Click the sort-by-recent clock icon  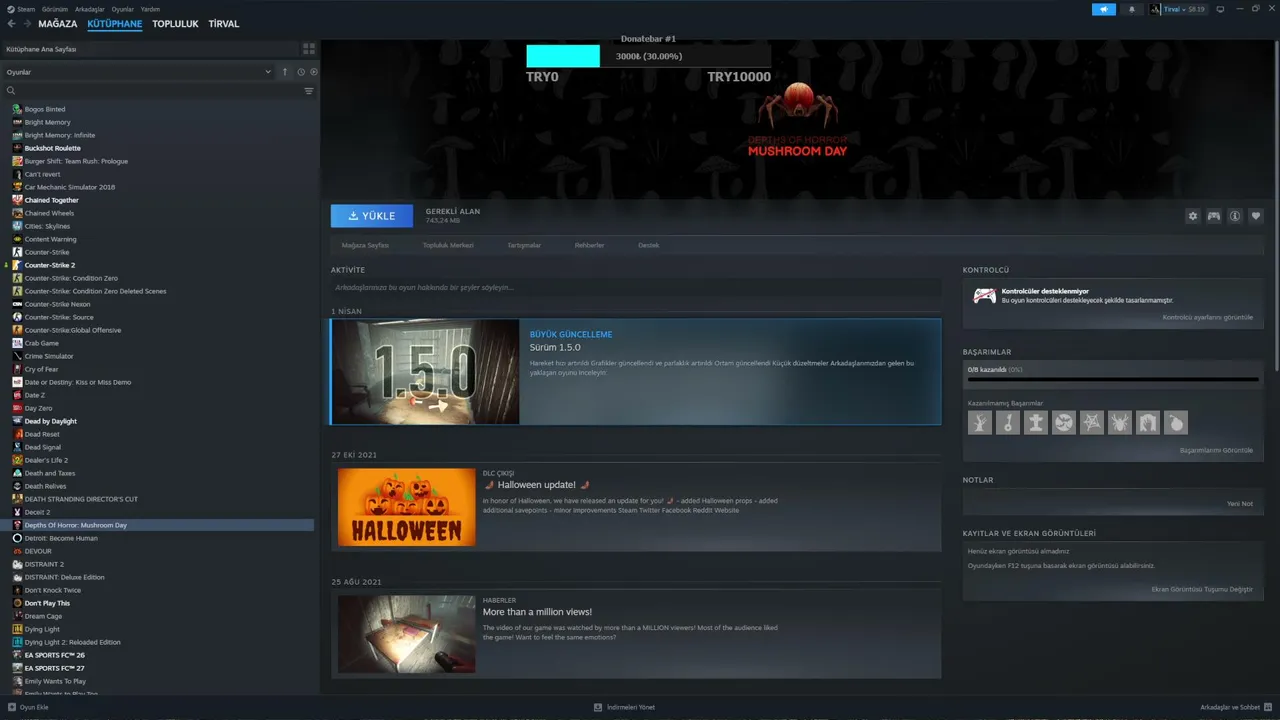300,72
